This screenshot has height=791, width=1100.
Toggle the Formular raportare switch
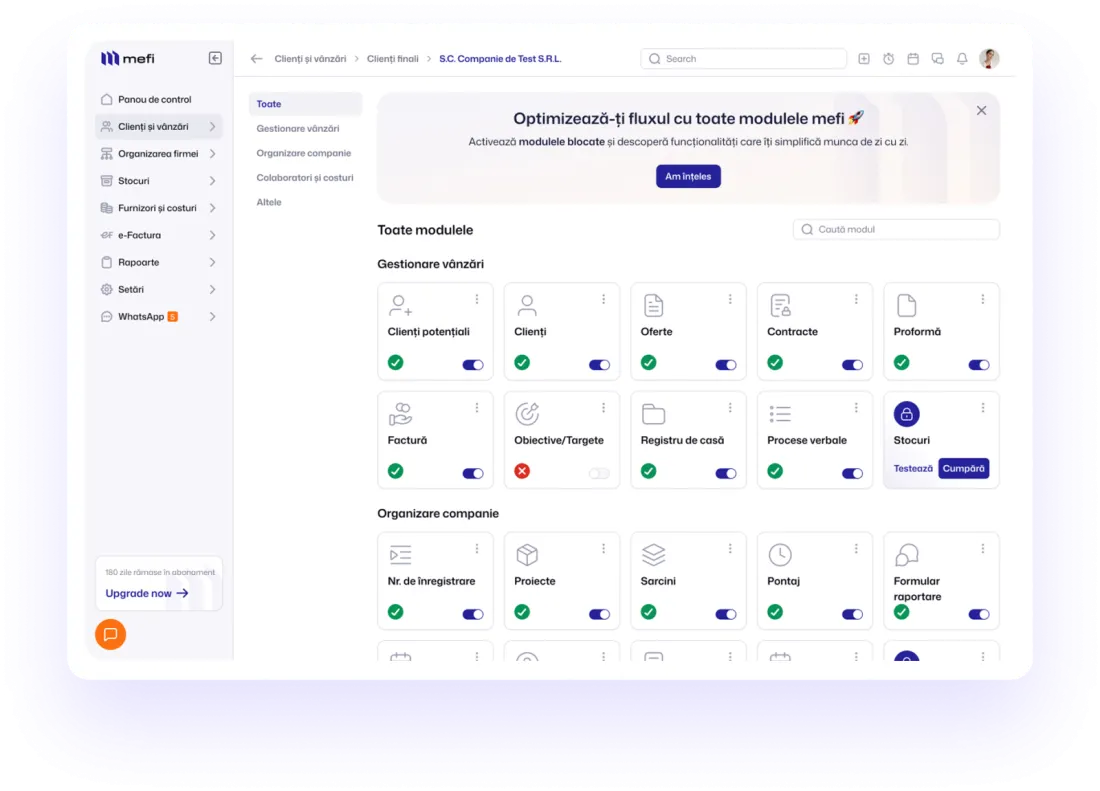[979, 614]
